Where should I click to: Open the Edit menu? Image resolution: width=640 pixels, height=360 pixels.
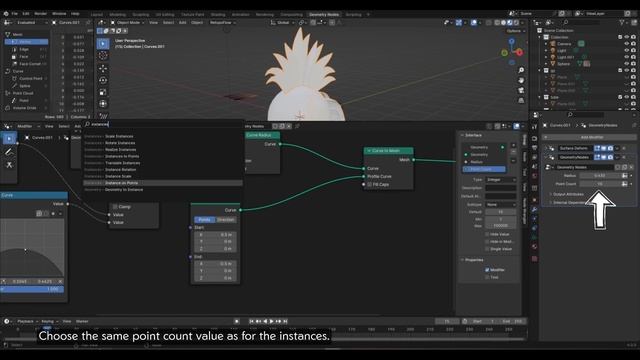point(26,14)
